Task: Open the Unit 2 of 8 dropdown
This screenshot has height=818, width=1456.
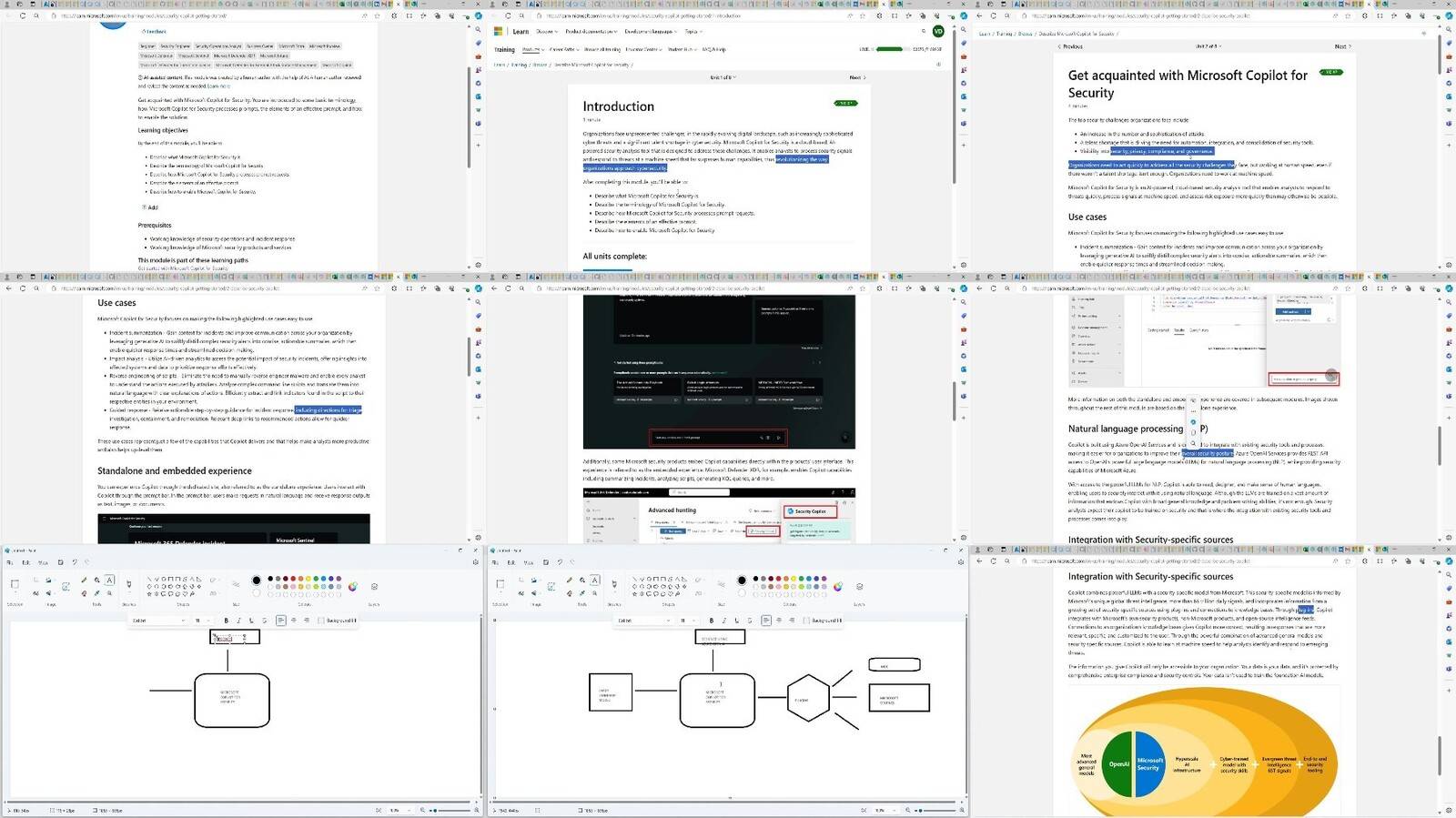Action: click(x=1208, y=46)
